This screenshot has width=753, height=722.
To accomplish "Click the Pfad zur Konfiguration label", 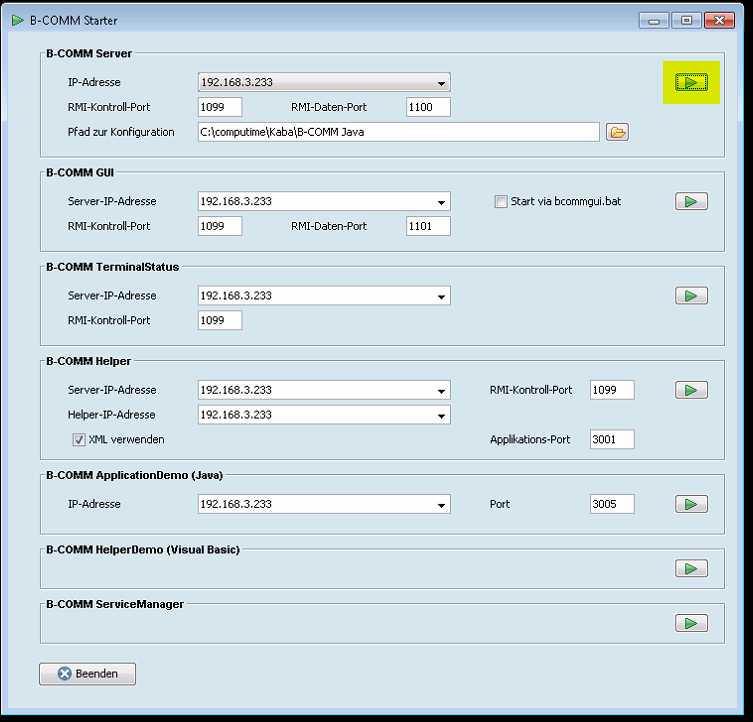I will 121,132.
